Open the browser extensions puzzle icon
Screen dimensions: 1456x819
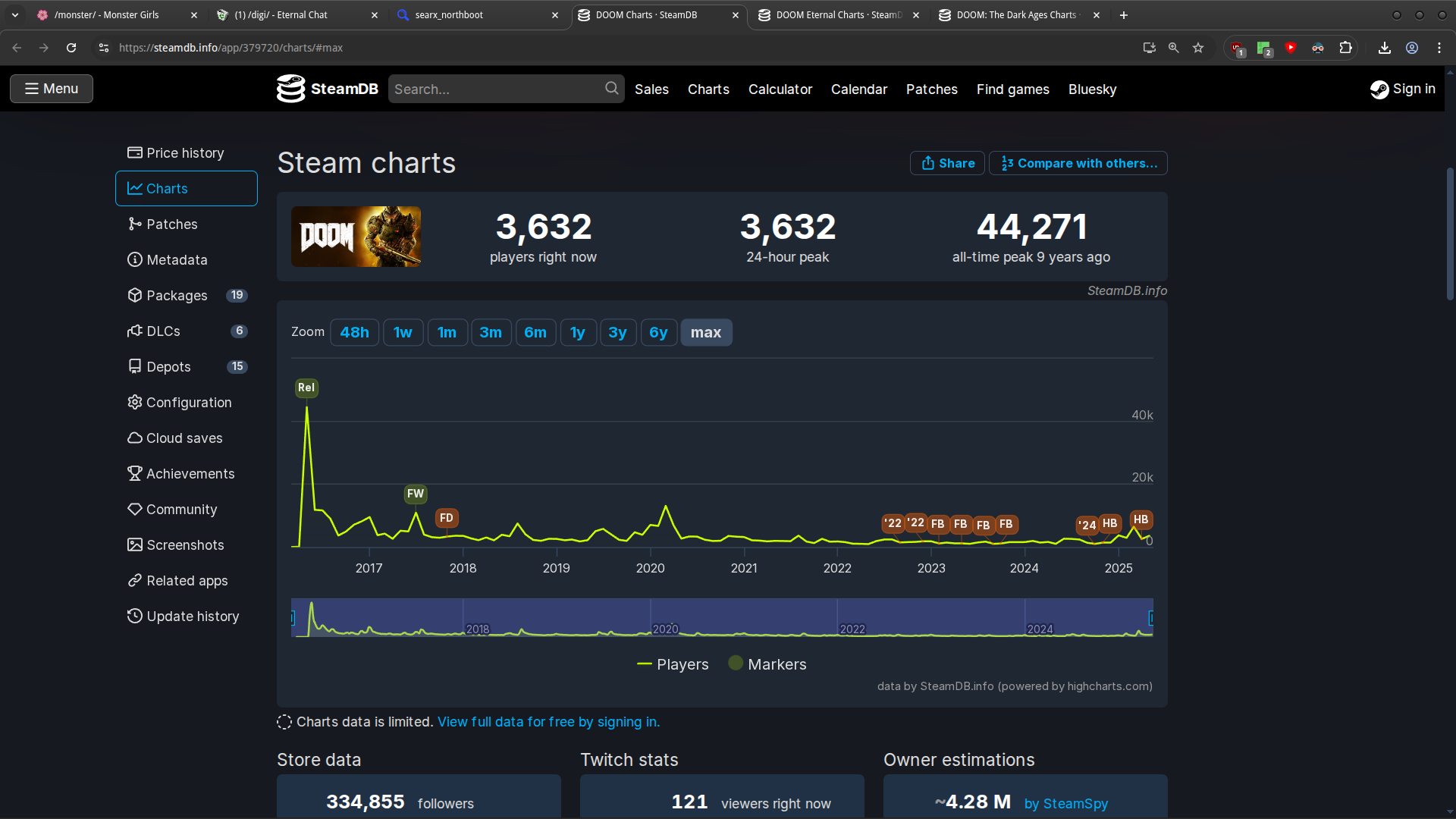pos(1346,48)
